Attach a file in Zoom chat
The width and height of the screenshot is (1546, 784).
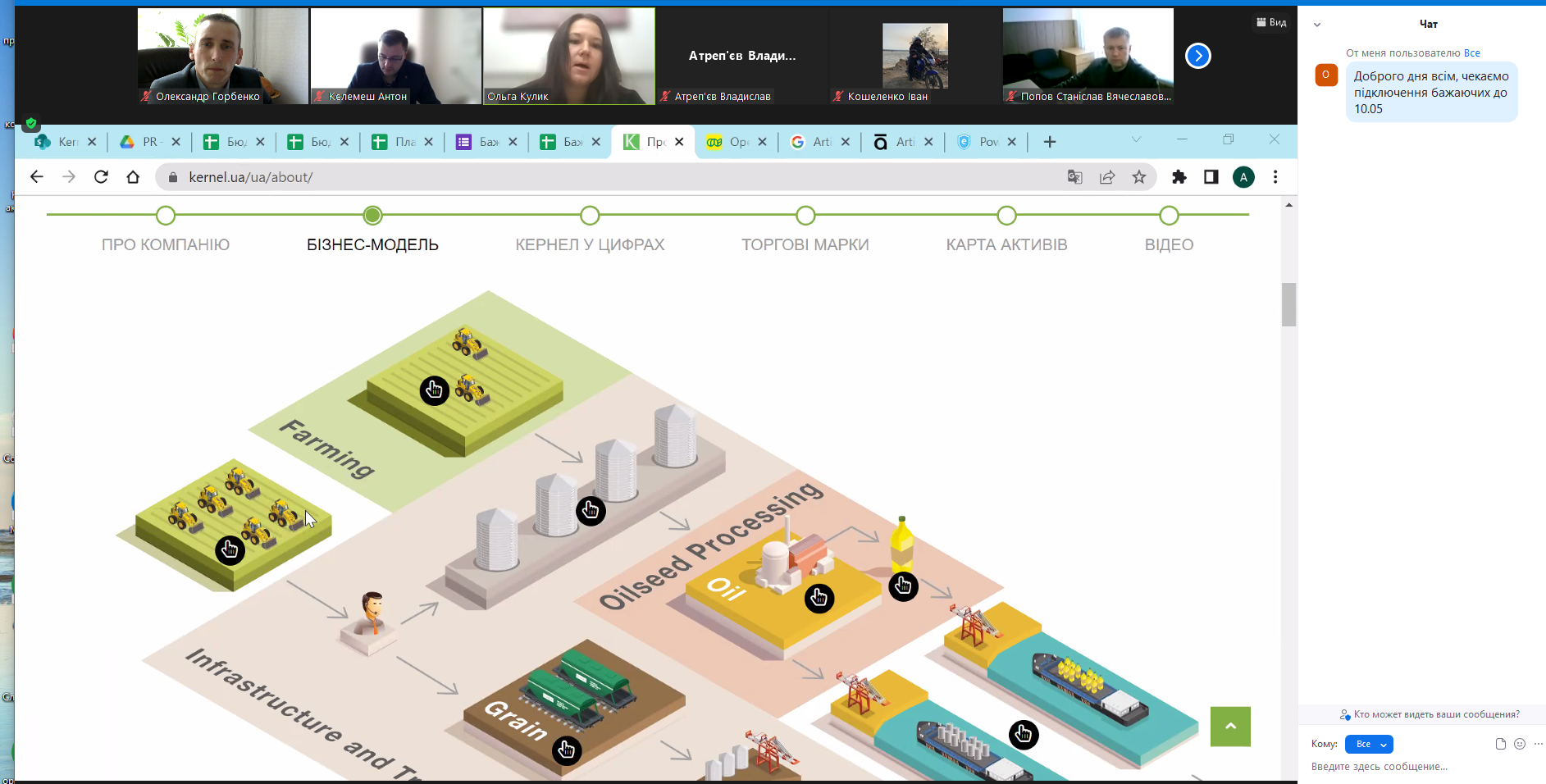(x=1500, y=744)
